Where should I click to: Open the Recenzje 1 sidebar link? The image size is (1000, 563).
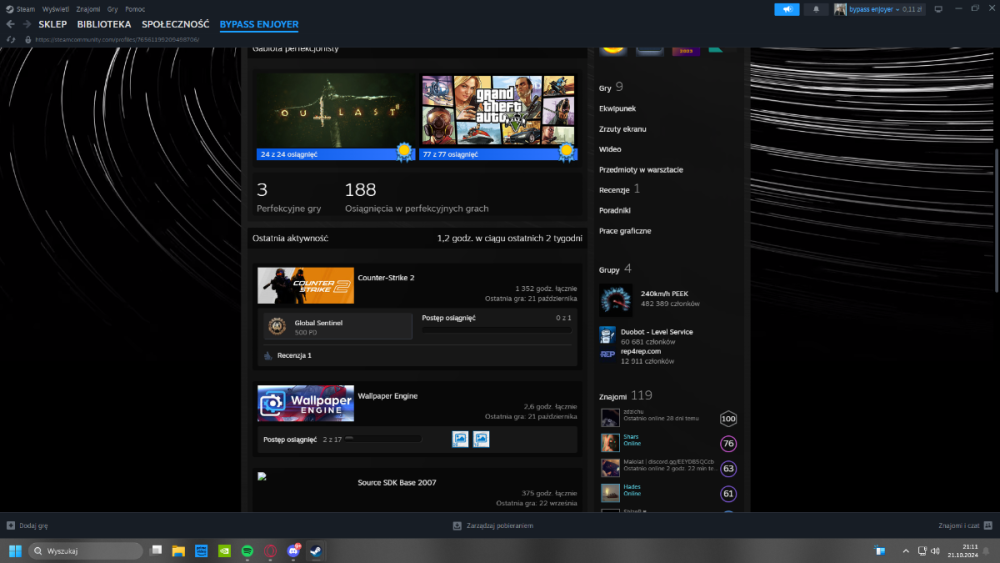coord(619,190)
